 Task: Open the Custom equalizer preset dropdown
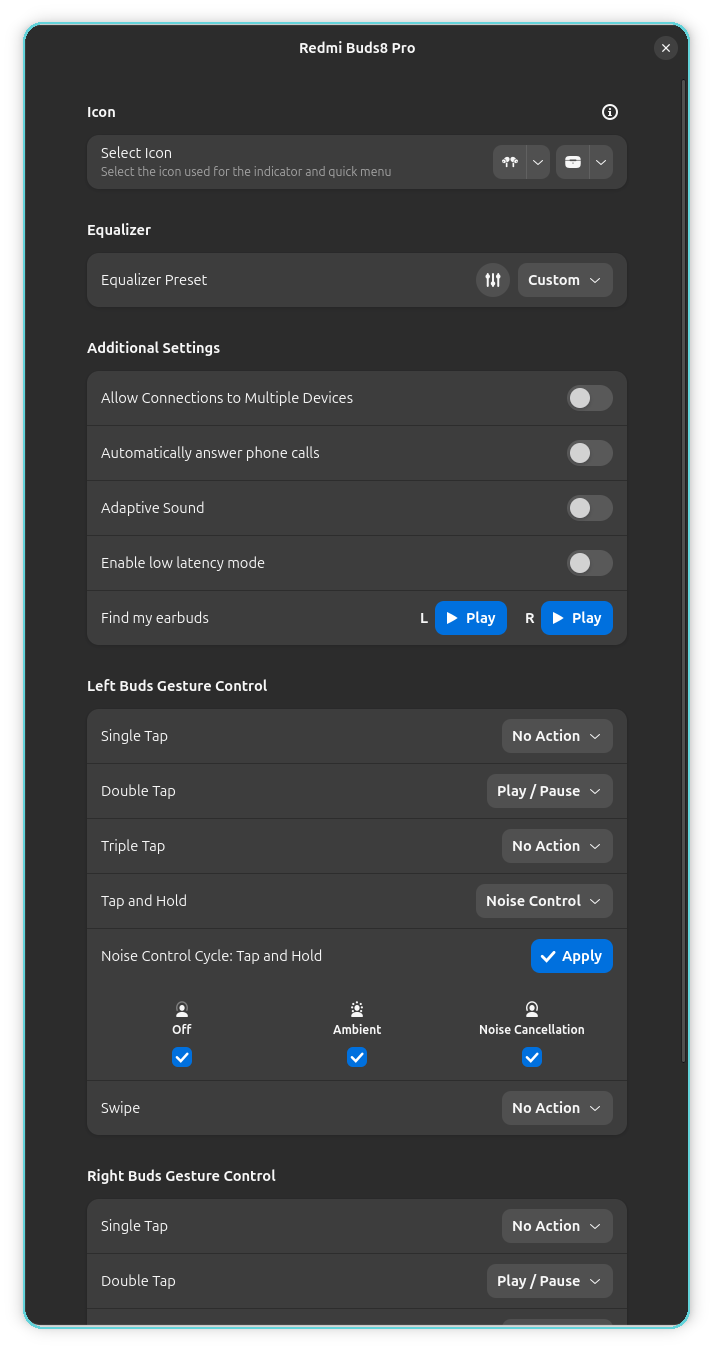coord(565,280)
